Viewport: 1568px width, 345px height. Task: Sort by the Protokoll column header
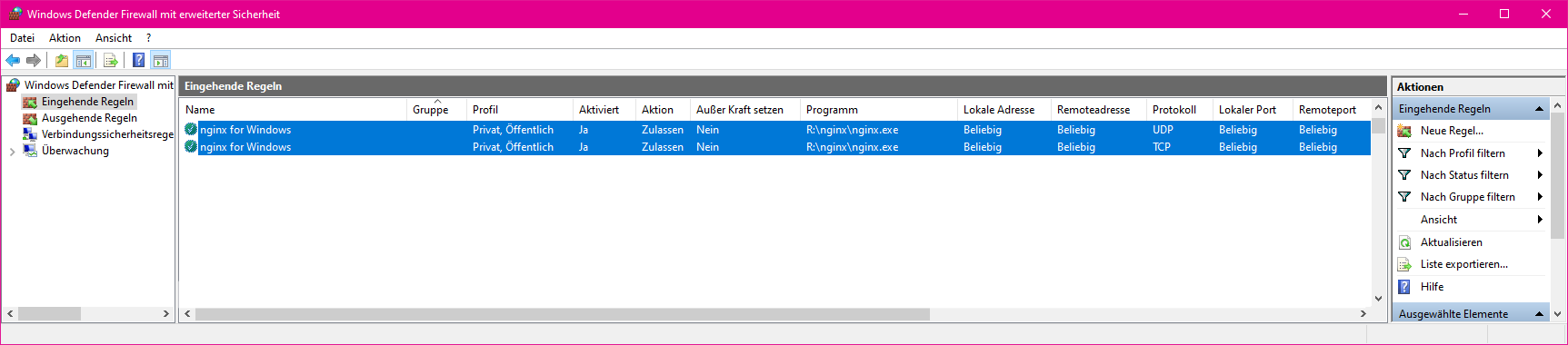(x=1179, y=110)
